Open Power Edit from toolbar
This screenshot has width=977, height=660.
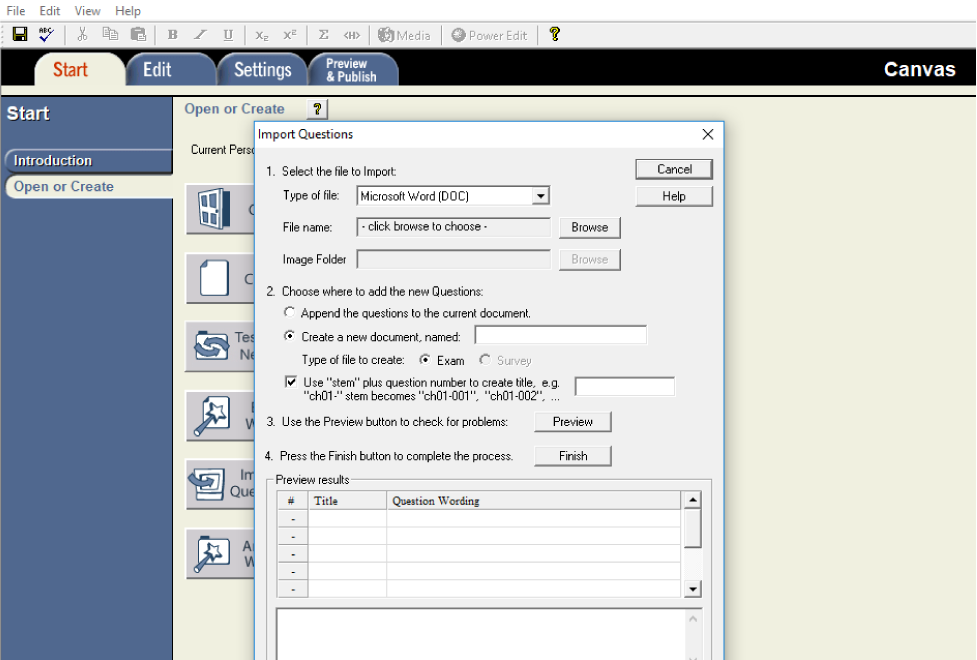coord(489,36)
